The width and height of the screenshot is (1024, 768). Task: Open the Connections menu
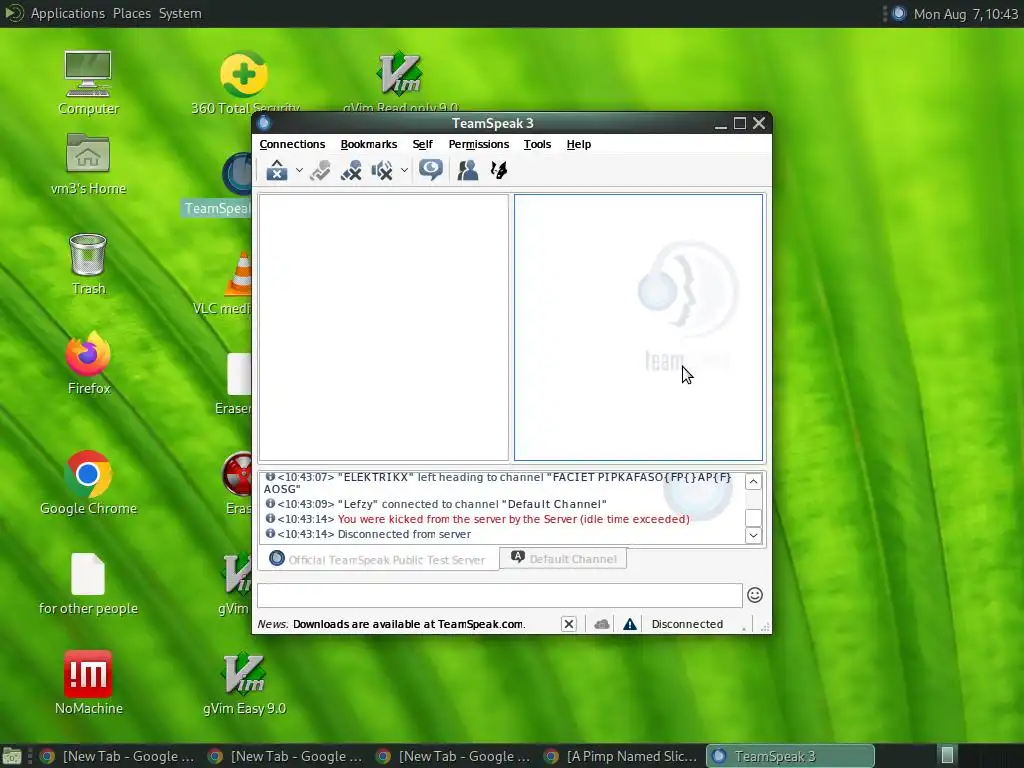coord(292,144)
